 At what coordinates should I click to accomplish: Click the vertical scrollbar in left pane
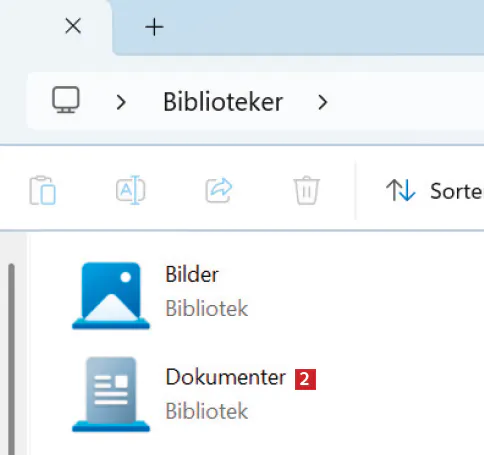[12, 359]
